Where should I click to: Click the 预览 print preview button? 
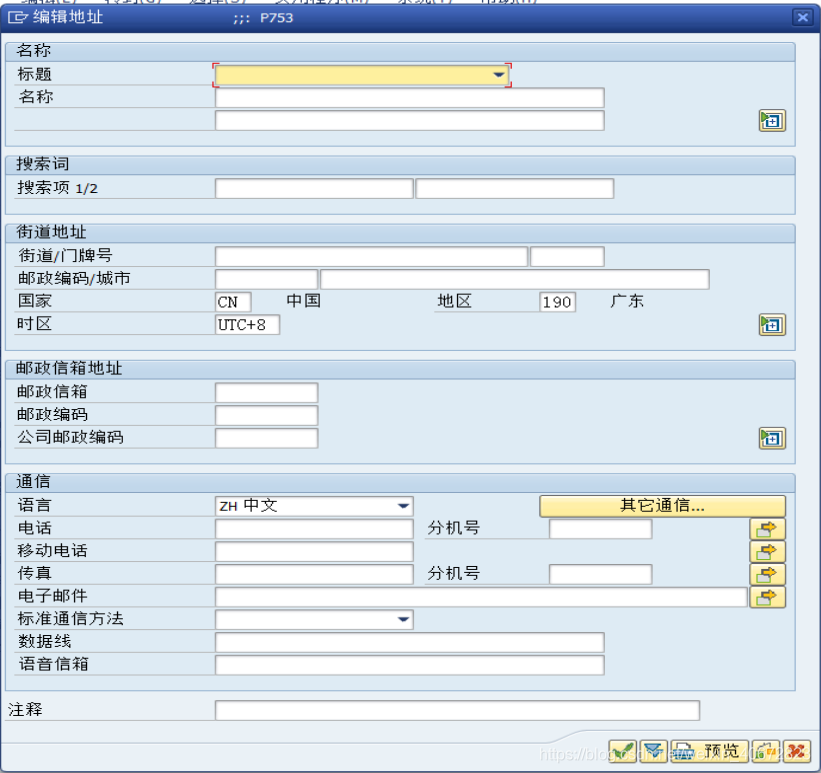pos(709,752)
